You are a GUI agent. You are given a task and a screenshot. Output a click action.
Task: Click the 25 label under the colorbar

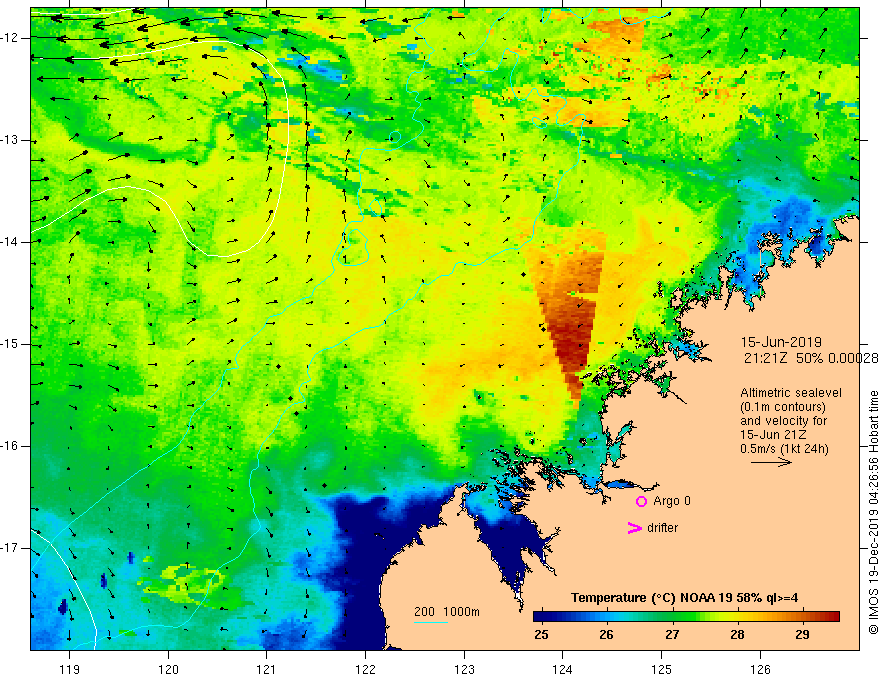542,635
